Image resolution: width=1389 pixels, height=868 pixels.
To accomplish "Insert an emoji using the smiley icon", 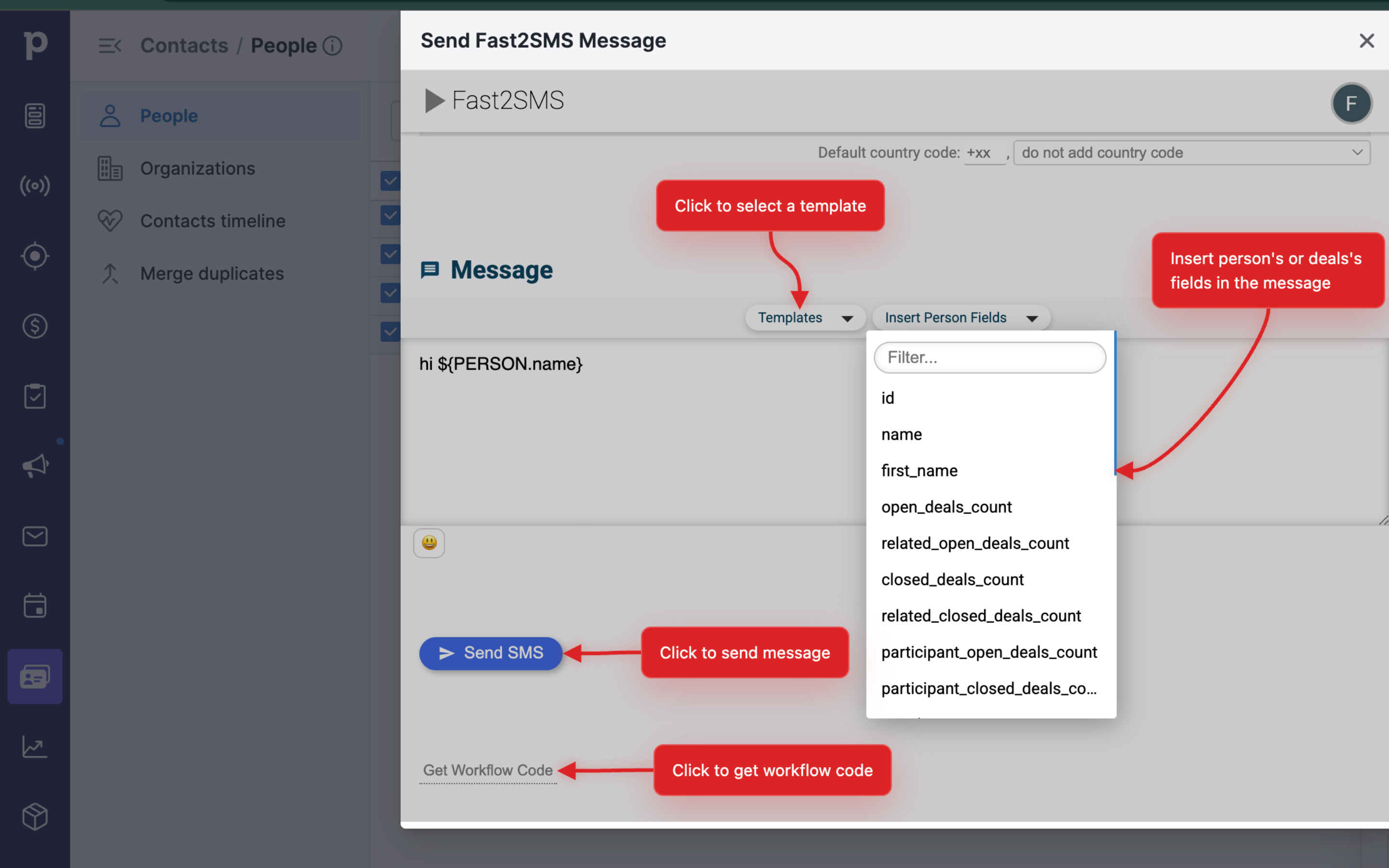I will 429,542.
